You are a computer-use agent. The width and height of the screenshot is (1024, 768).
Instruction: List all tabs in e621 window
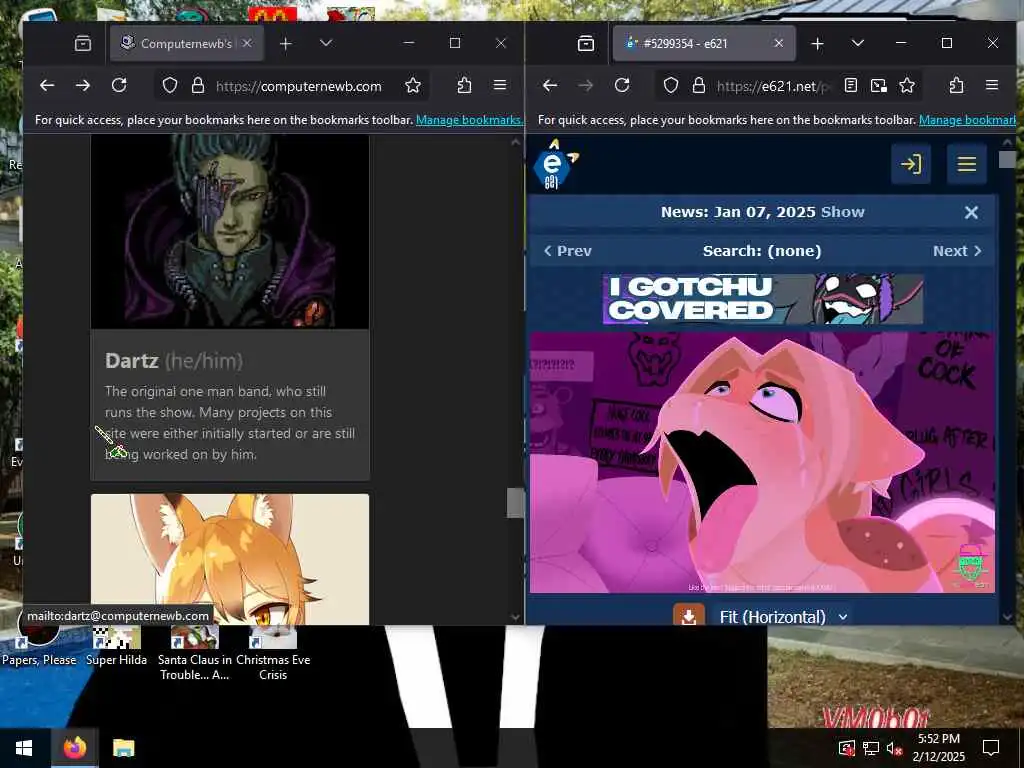(857, 43)
